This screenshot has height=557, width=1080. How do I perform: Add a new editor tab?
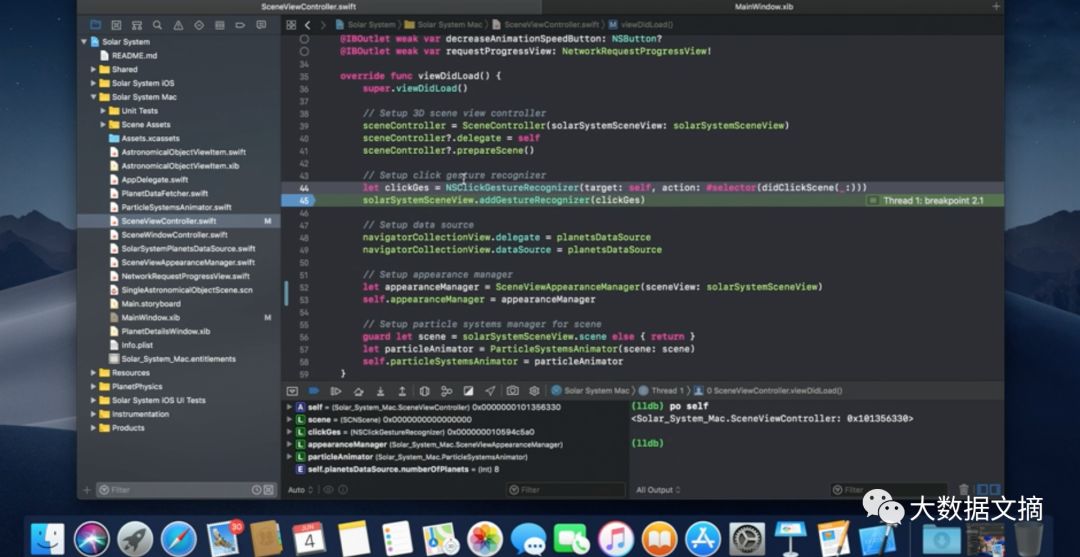click(x=996, y=6)
